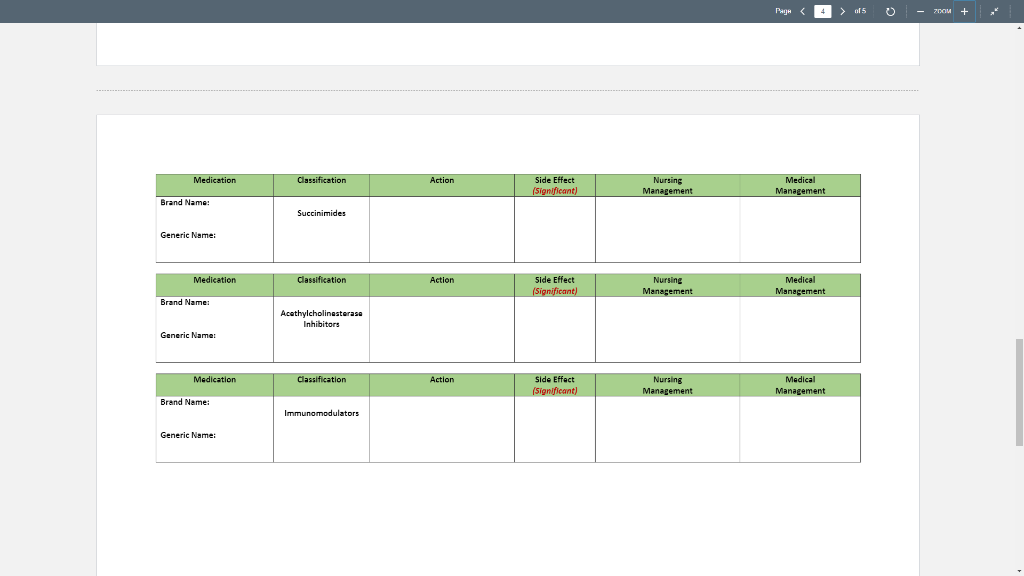Click 'Nursing Management' header in the Acethylcholinesterase Inhibitors table

coord(667,285)
